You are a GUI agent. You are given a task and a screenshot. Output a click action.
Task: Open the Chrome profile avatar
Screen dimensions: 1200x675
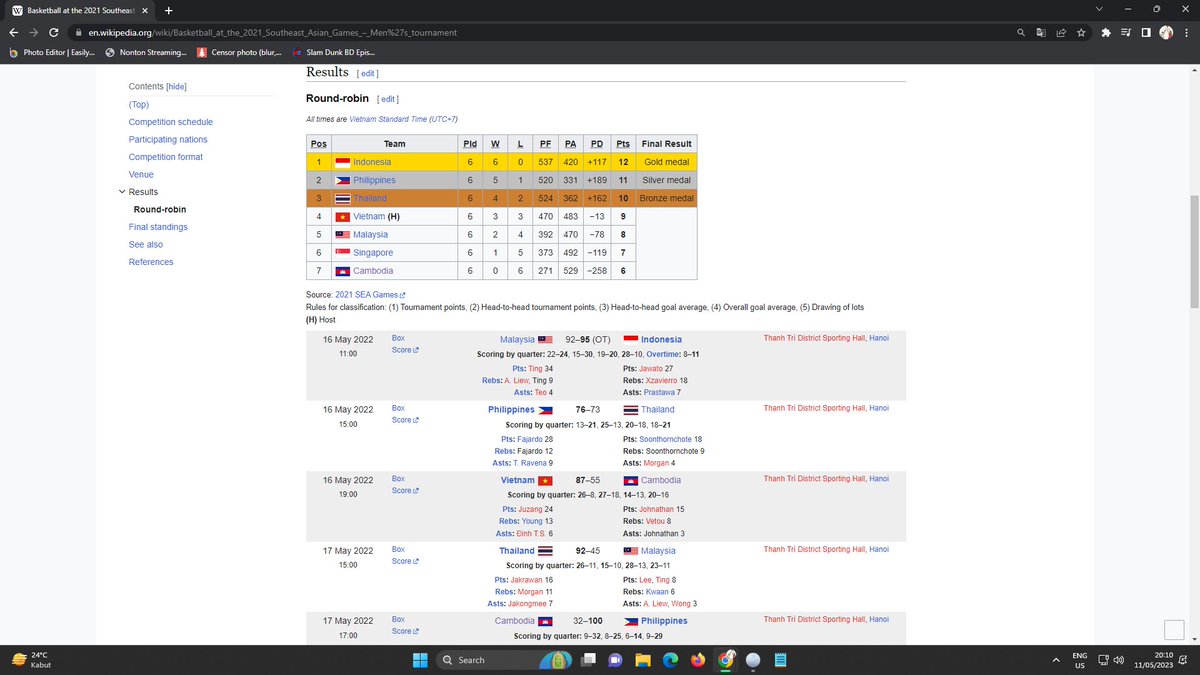1166,32
